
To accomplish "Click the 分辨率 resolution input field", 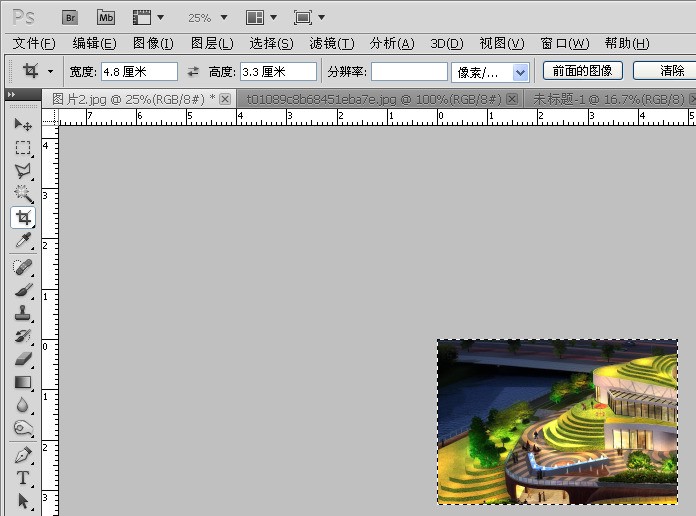I will coord(409,71).
